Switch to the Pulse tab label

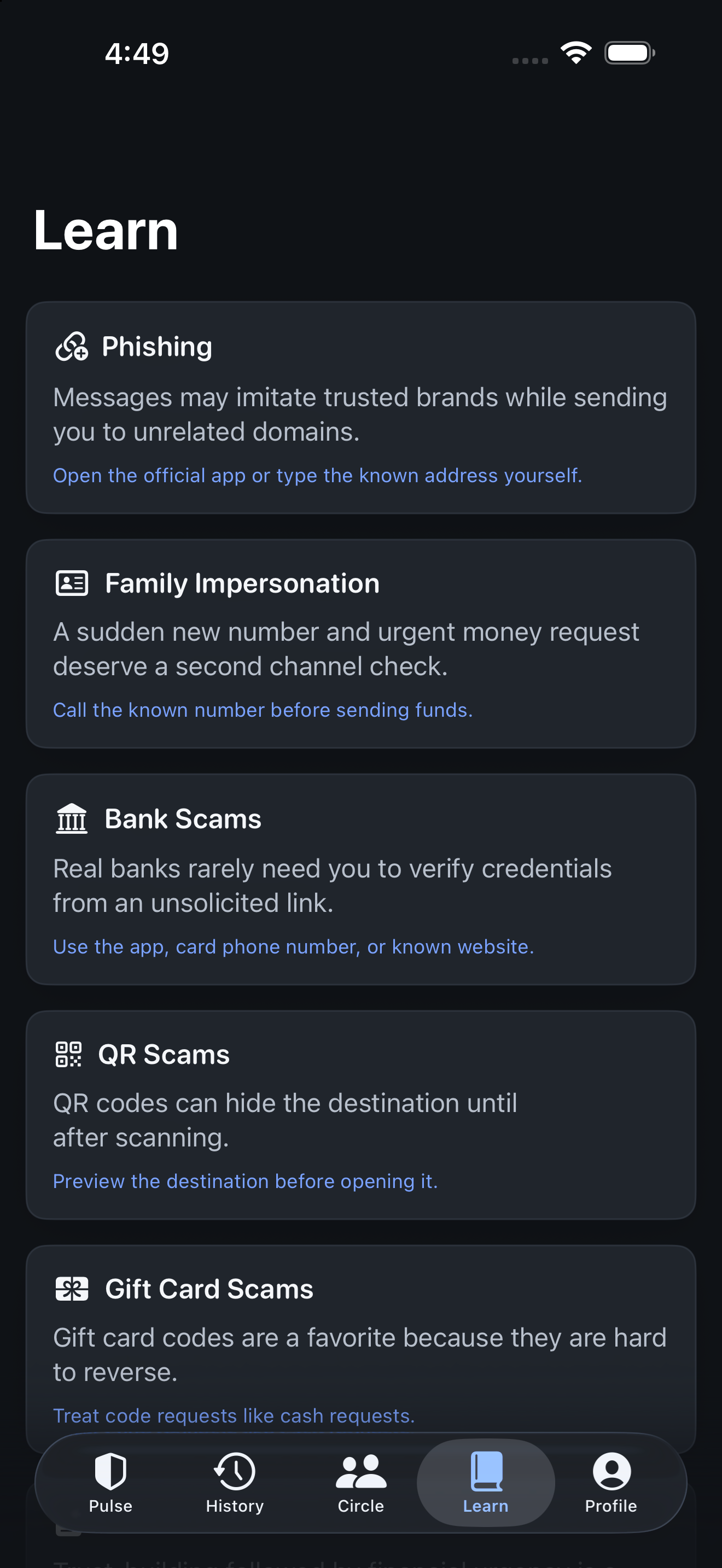(111, 1506)
